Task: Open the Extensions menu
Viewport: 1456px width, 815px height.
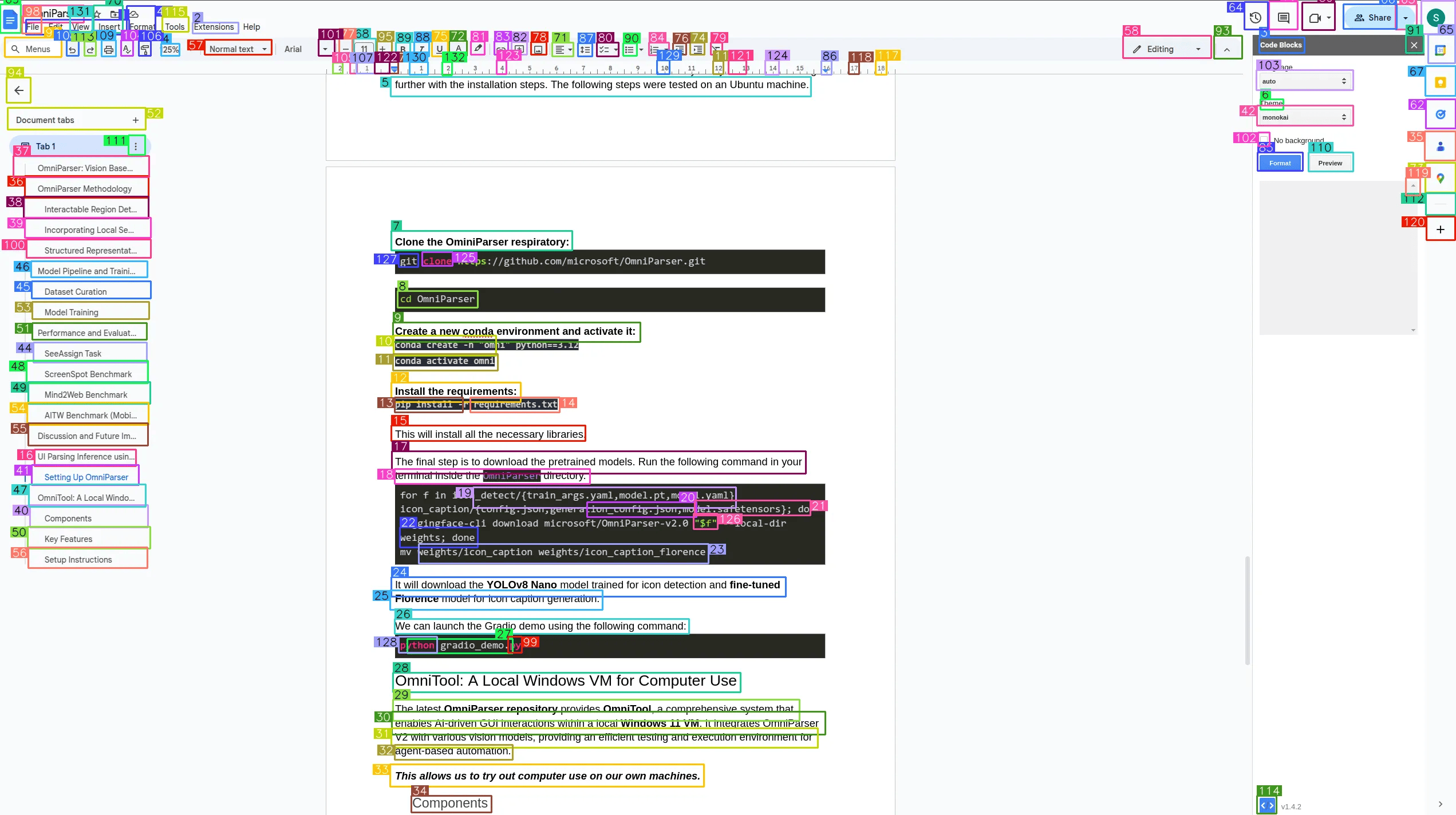Action: (214, 27)
